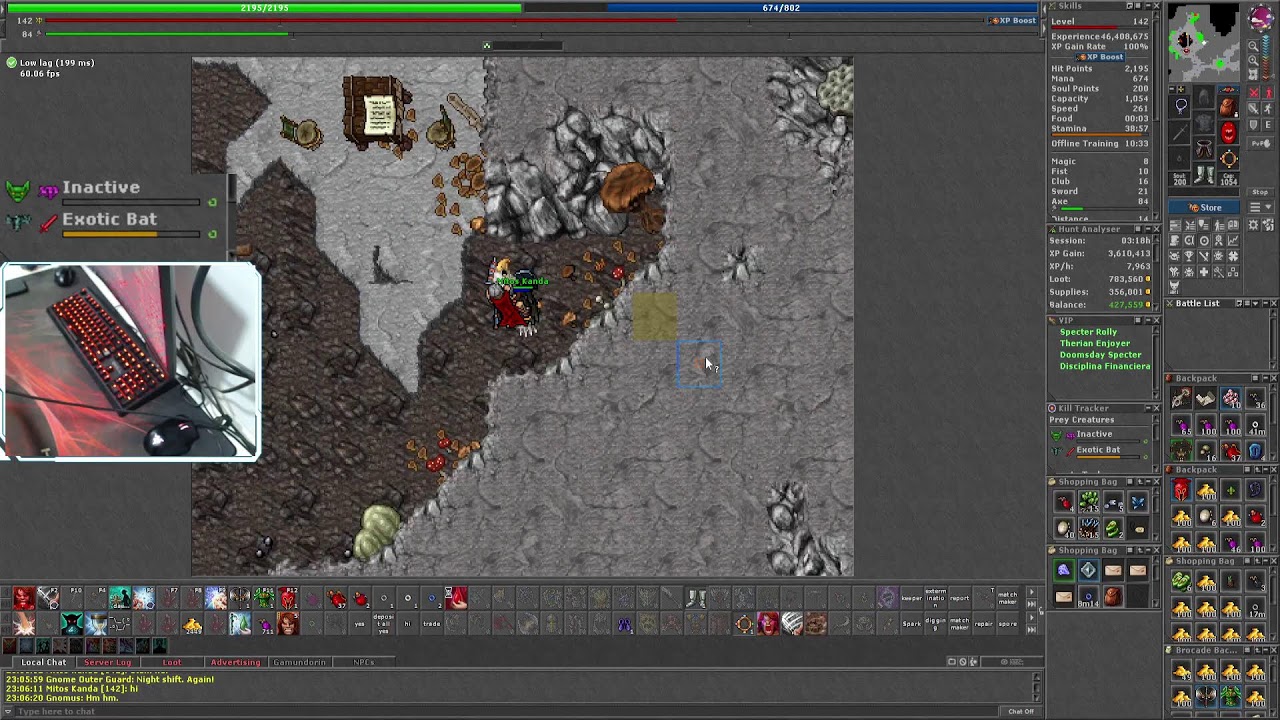Open the Loot chat tab

point(172,662)
